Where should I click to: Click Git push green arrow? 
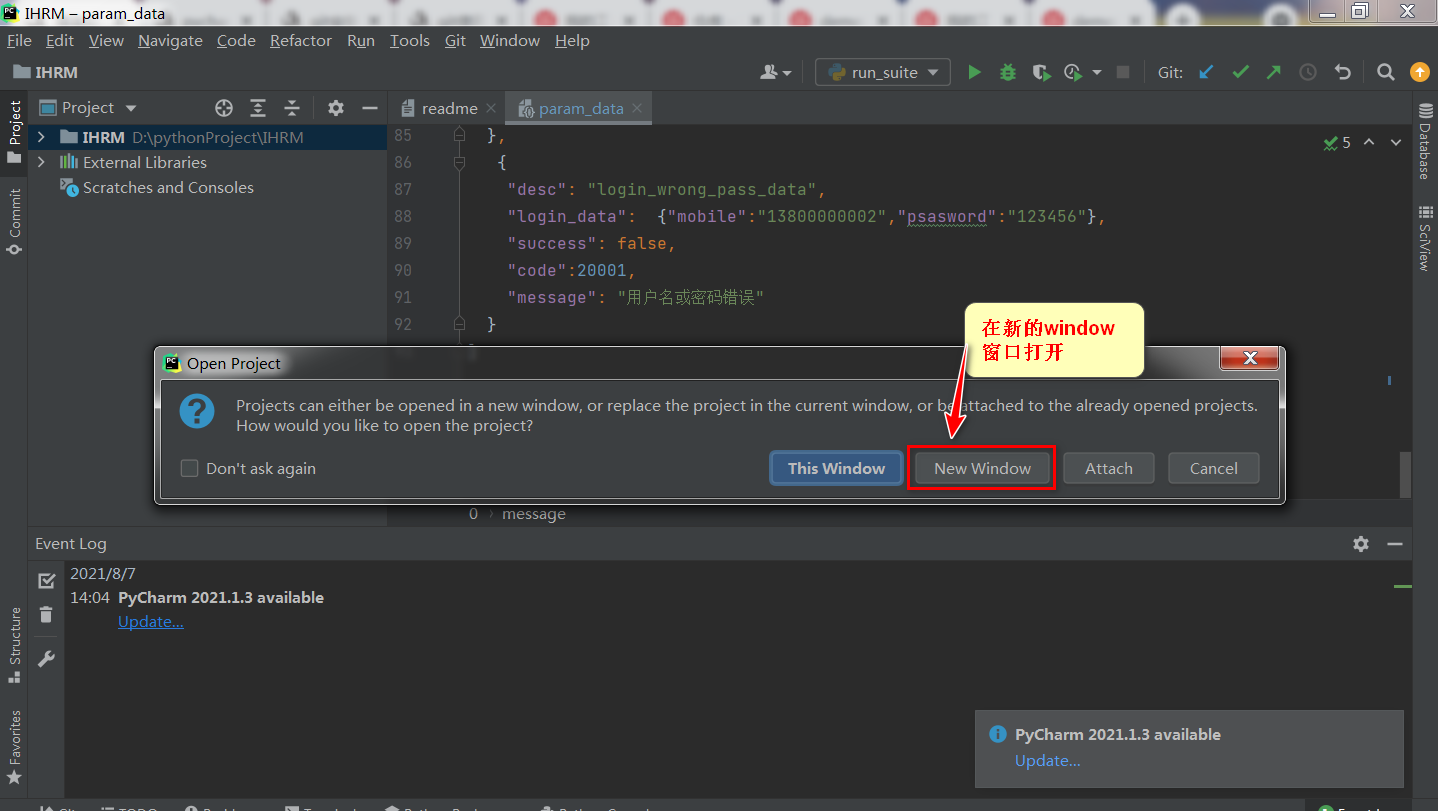(x=1273, y=72)
